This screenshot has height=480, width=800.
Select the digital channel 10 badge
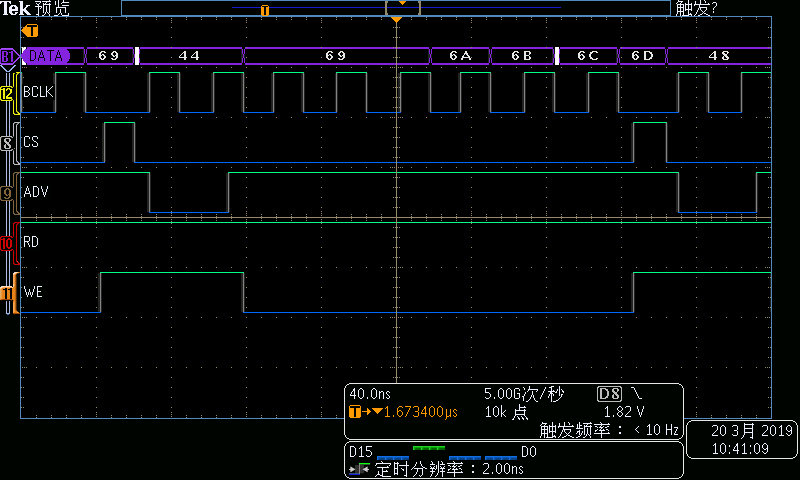(7, 243)
